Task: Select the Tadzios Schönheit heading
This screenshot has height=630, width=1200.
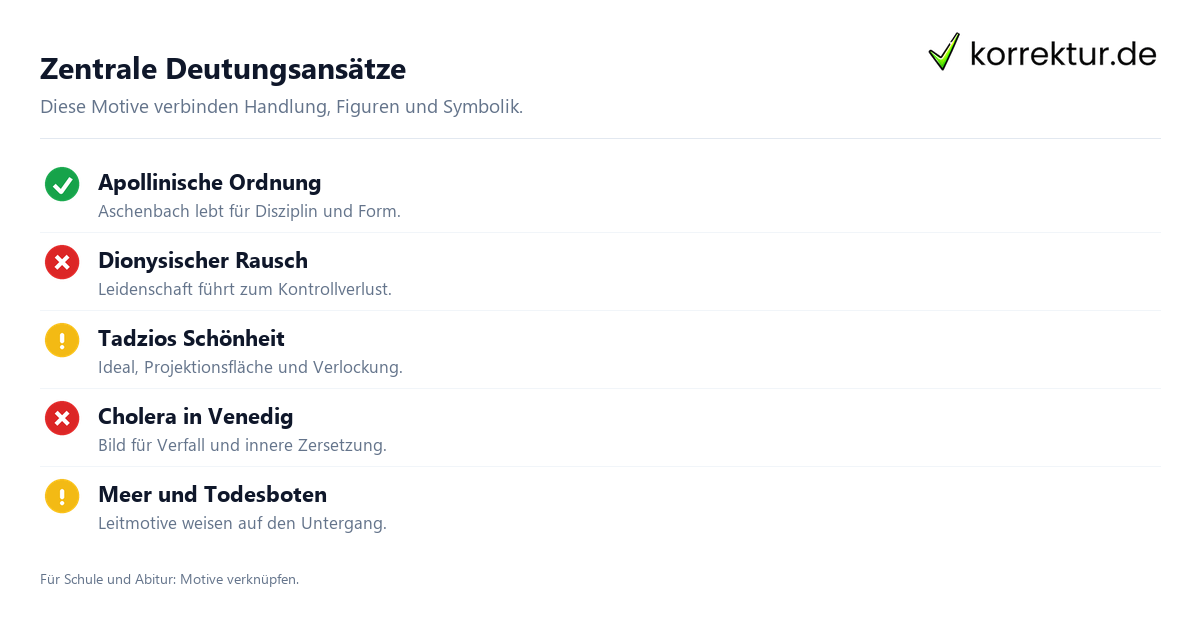Action: pyautogui.click(x=191, y=339)
